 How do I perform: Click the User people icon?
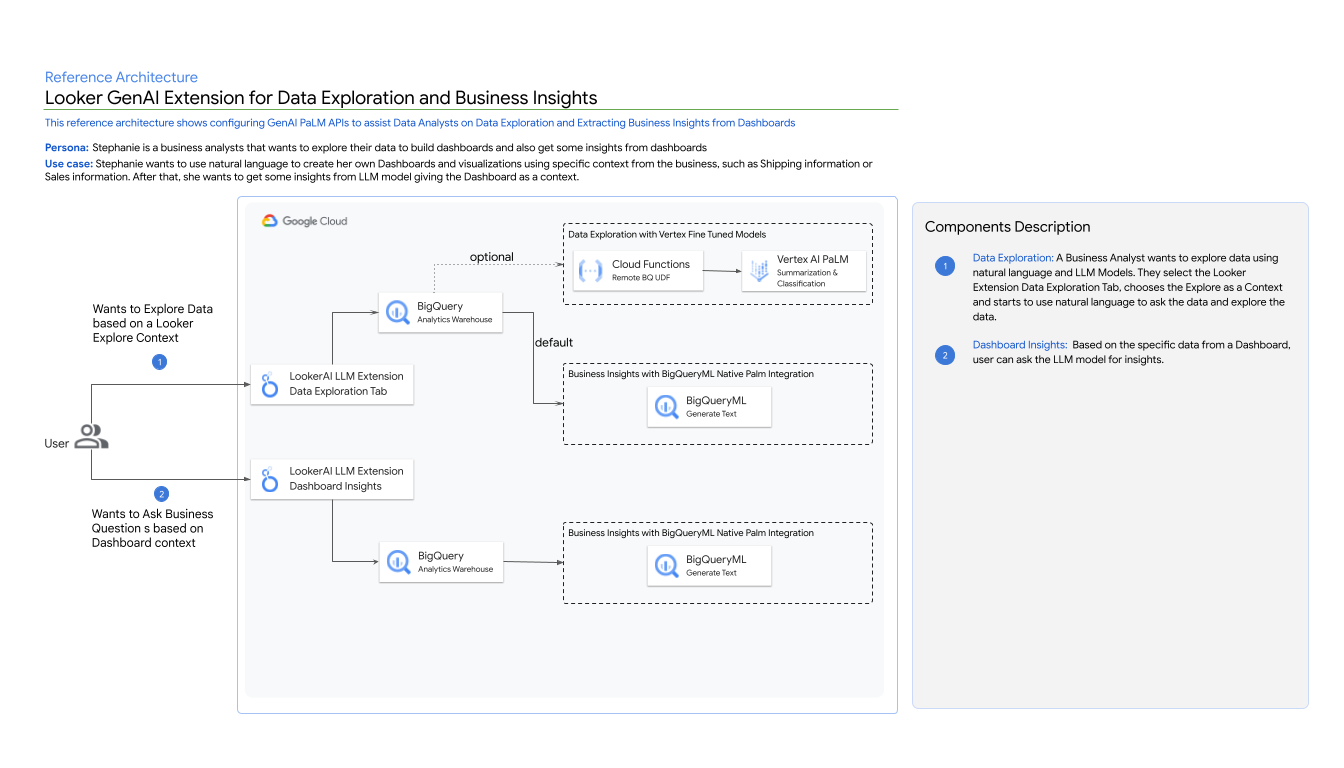[x=92, y=436]
